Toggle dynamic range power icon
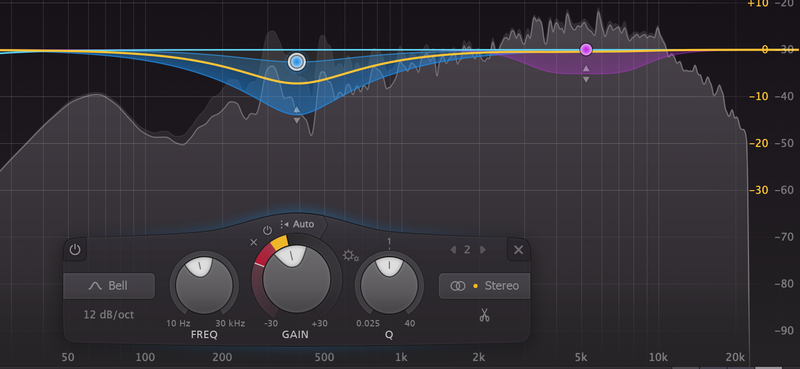 point(267,230)
